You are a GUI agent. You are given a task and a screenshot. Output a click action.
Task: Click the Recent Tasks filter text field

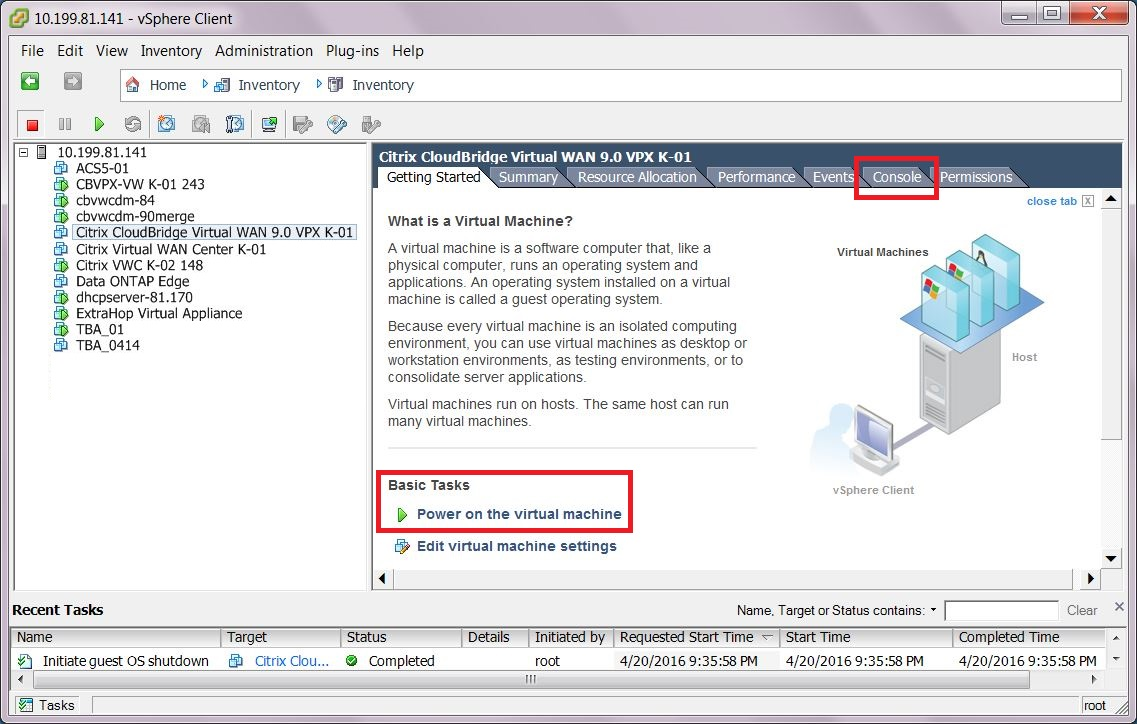pyautogui.click(x=1001, y=610)
